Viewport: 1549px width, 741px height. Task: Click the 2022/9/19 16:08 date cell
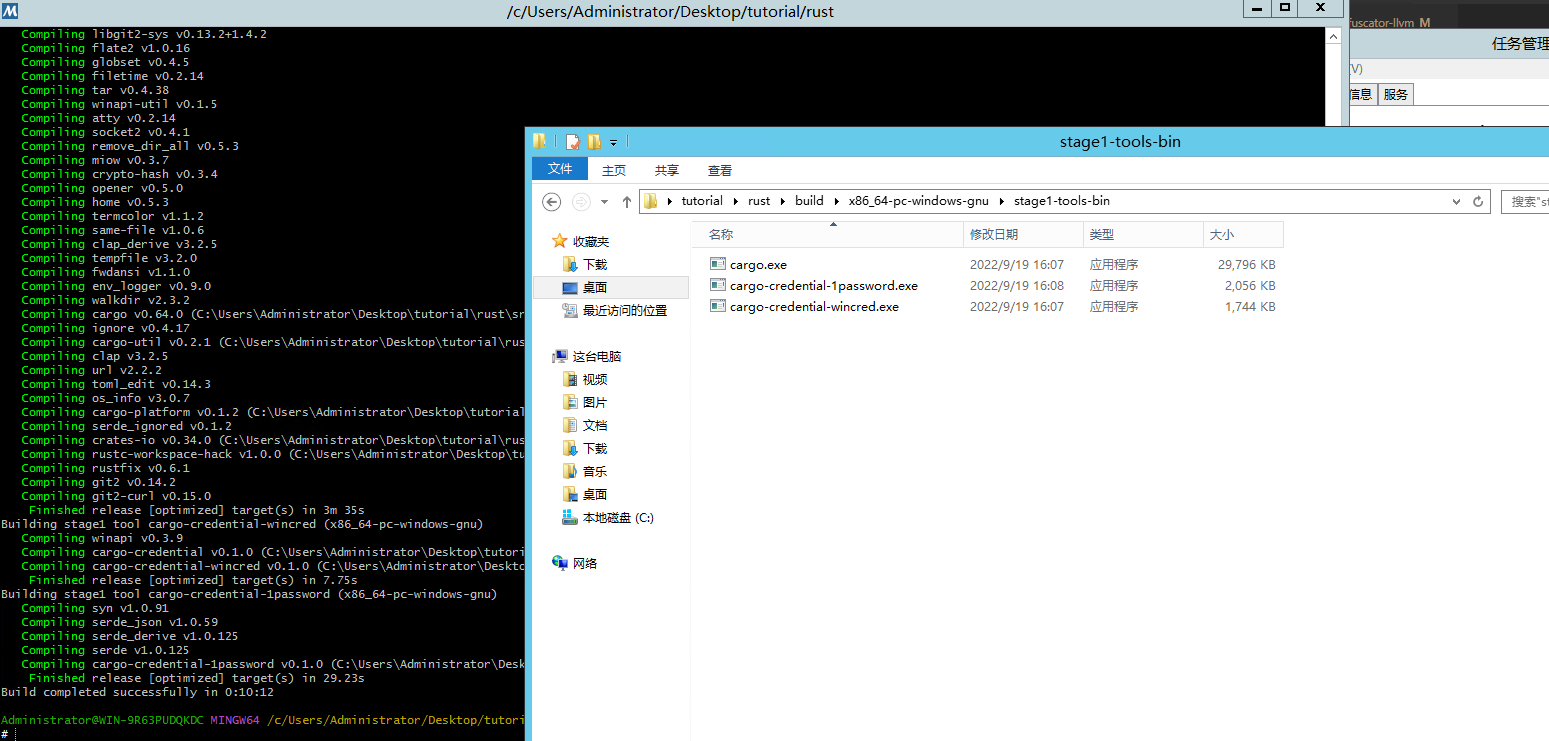1017,286
